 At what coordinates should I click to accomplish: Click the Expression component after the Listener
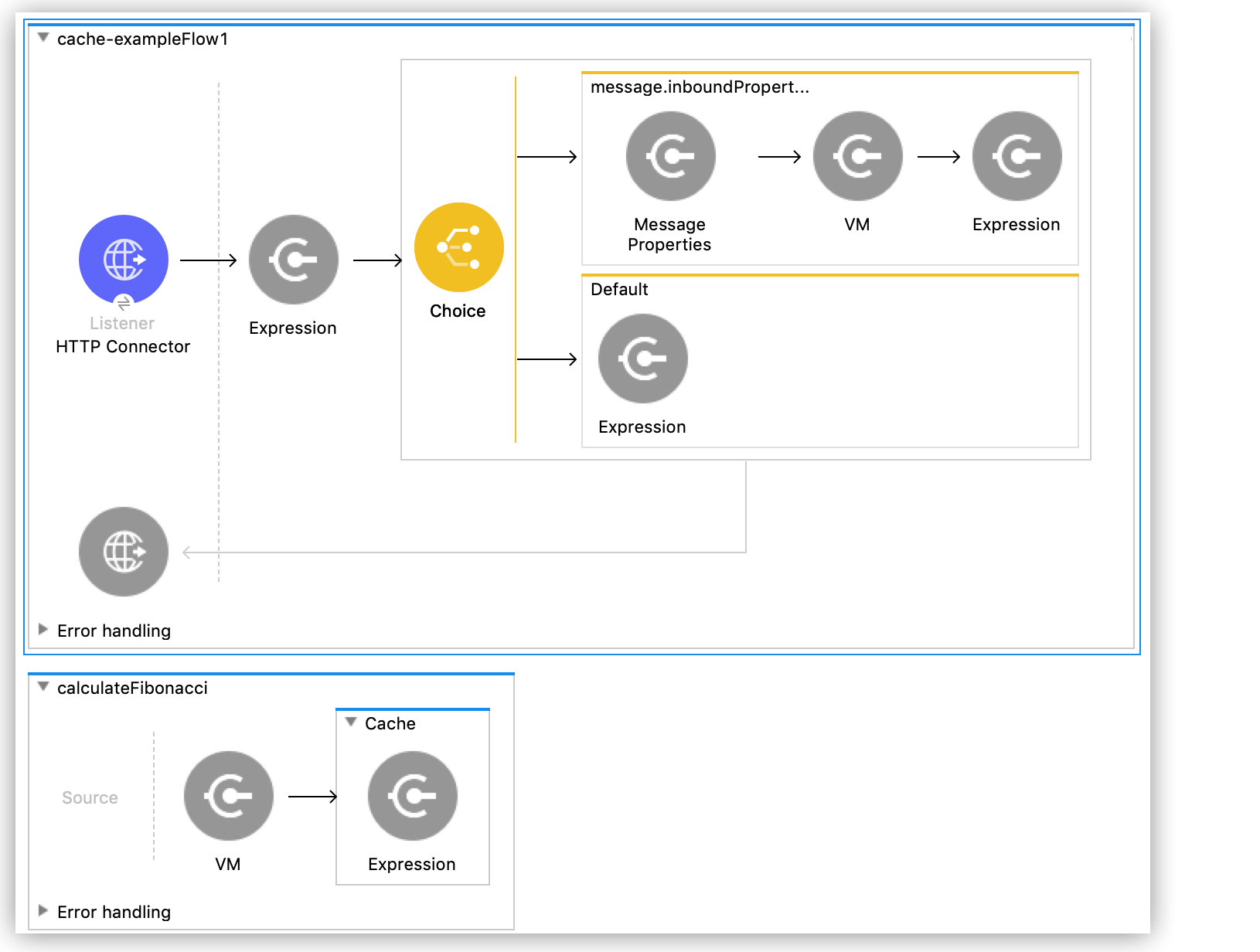tap(293, 260)
